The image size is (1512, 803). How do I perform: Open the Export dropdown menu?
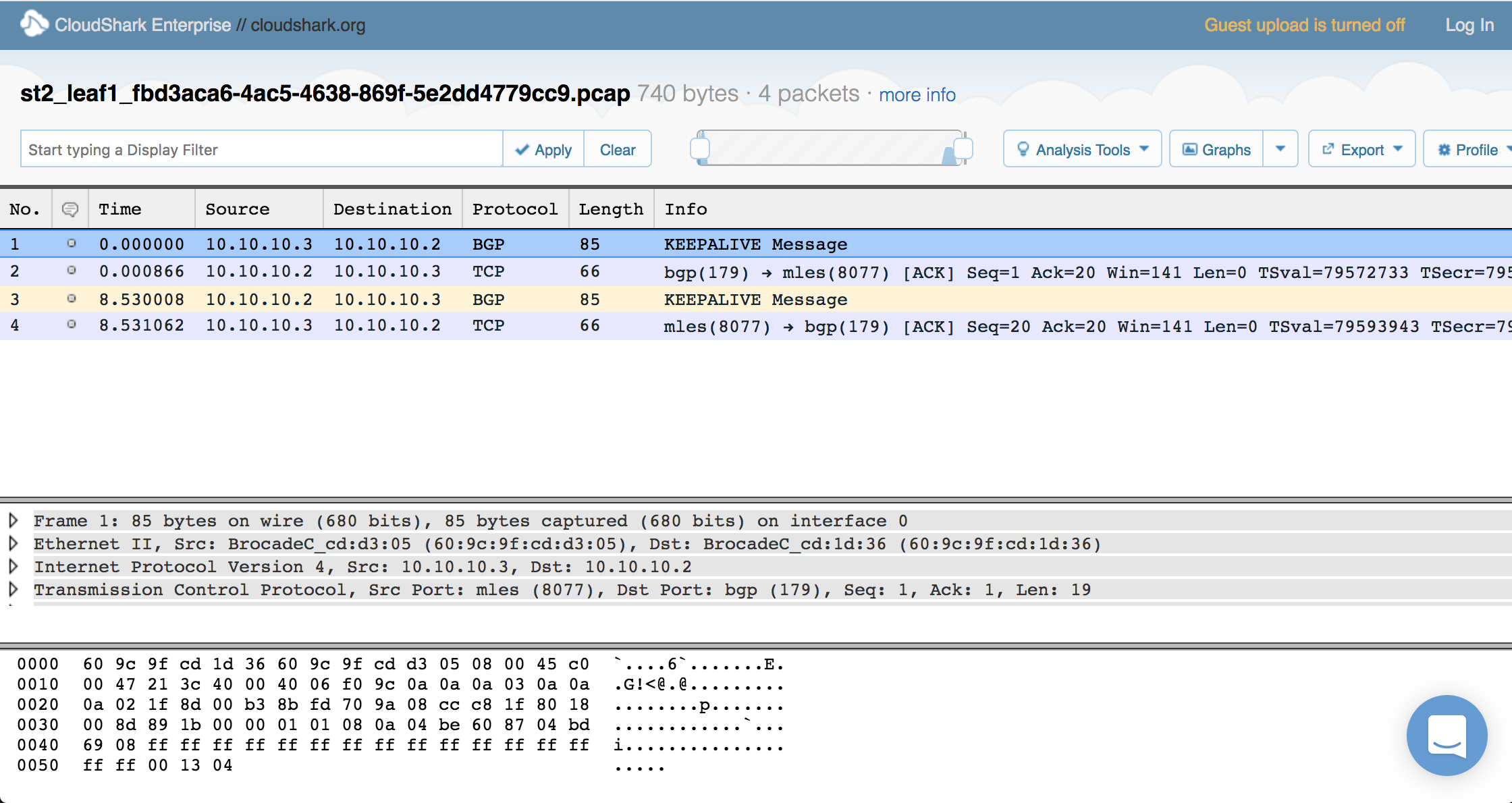[1361, 149]
